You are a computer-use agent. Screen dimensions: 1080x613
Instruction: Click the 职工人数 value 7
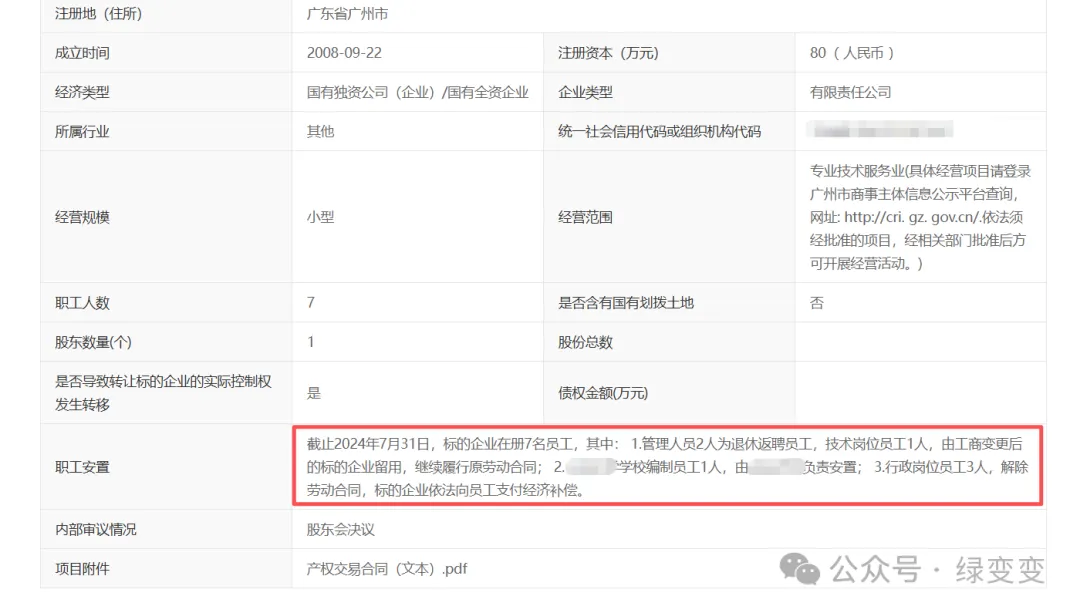pos(311,303)
